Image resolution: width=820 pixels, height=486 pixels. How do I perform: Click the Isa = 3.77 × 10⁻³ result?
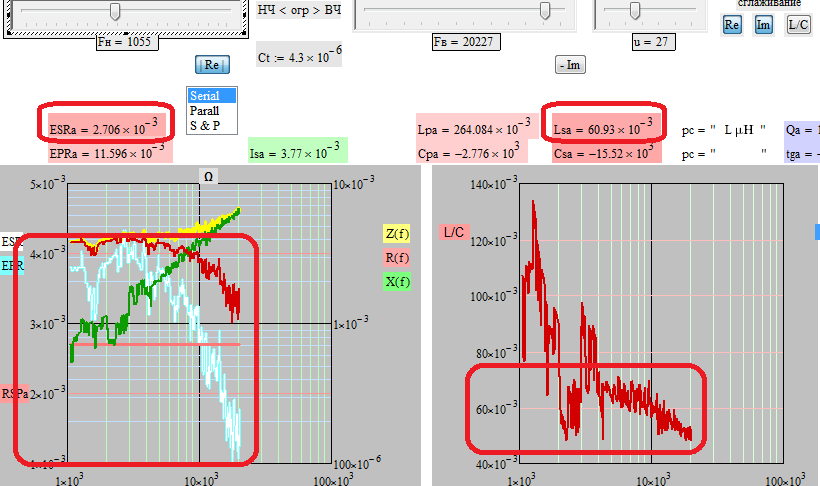click(x=298, y=151)
